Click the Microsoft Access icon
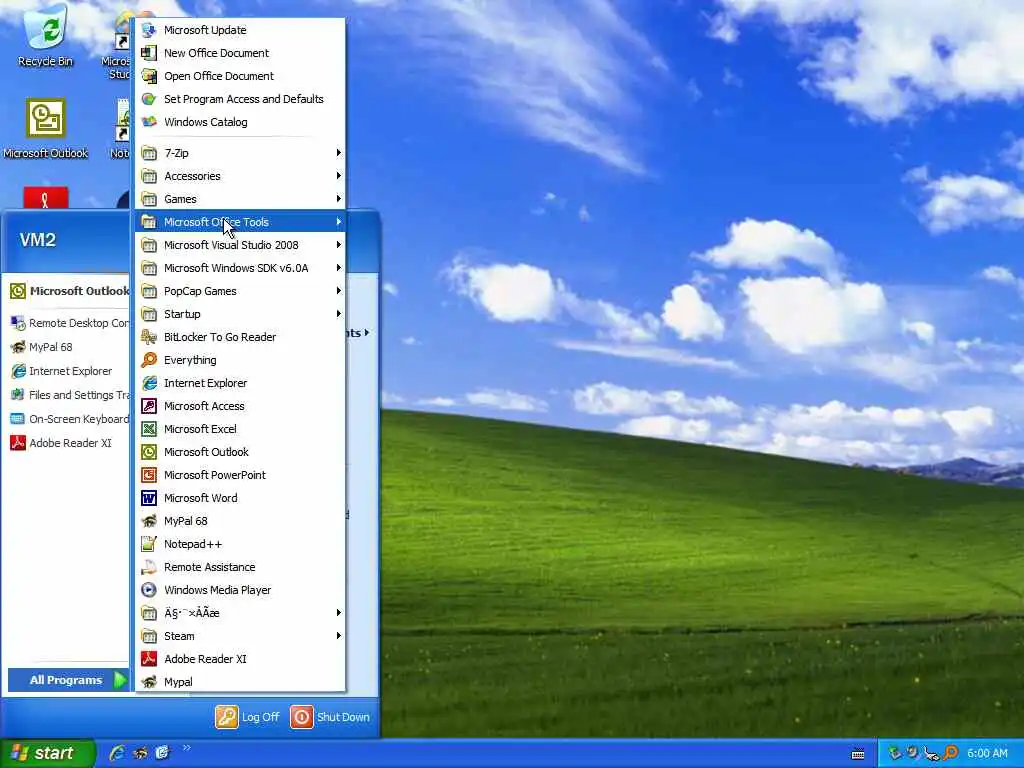The width and height of the screenshot is (1024, 768). coord(149,406)
